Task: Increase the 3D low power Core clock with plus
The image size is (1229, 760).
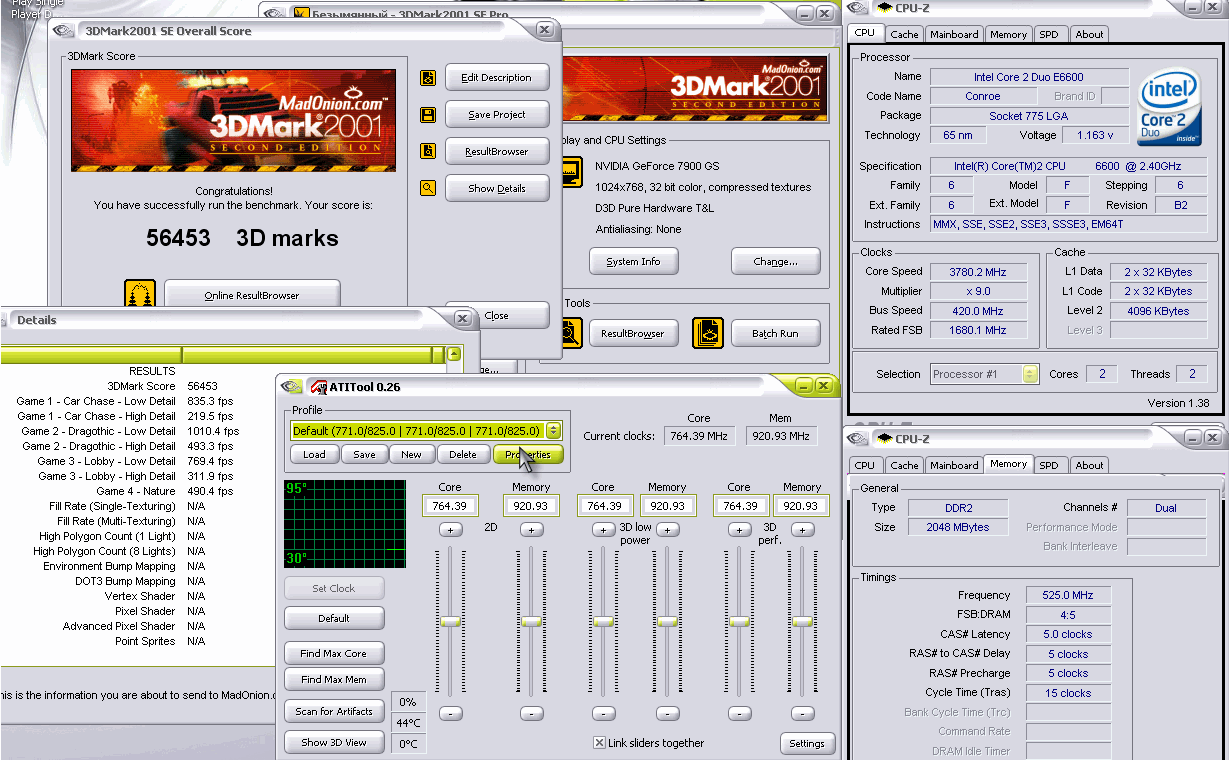Action: 603,529
